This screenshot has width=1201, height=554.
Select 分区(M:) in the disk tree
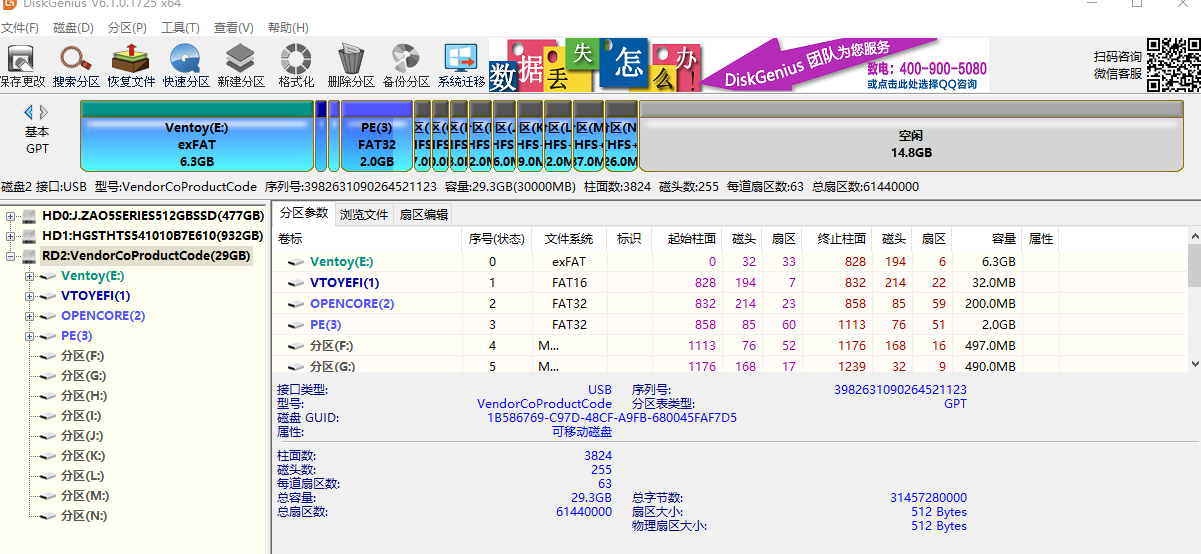point(84,496)
